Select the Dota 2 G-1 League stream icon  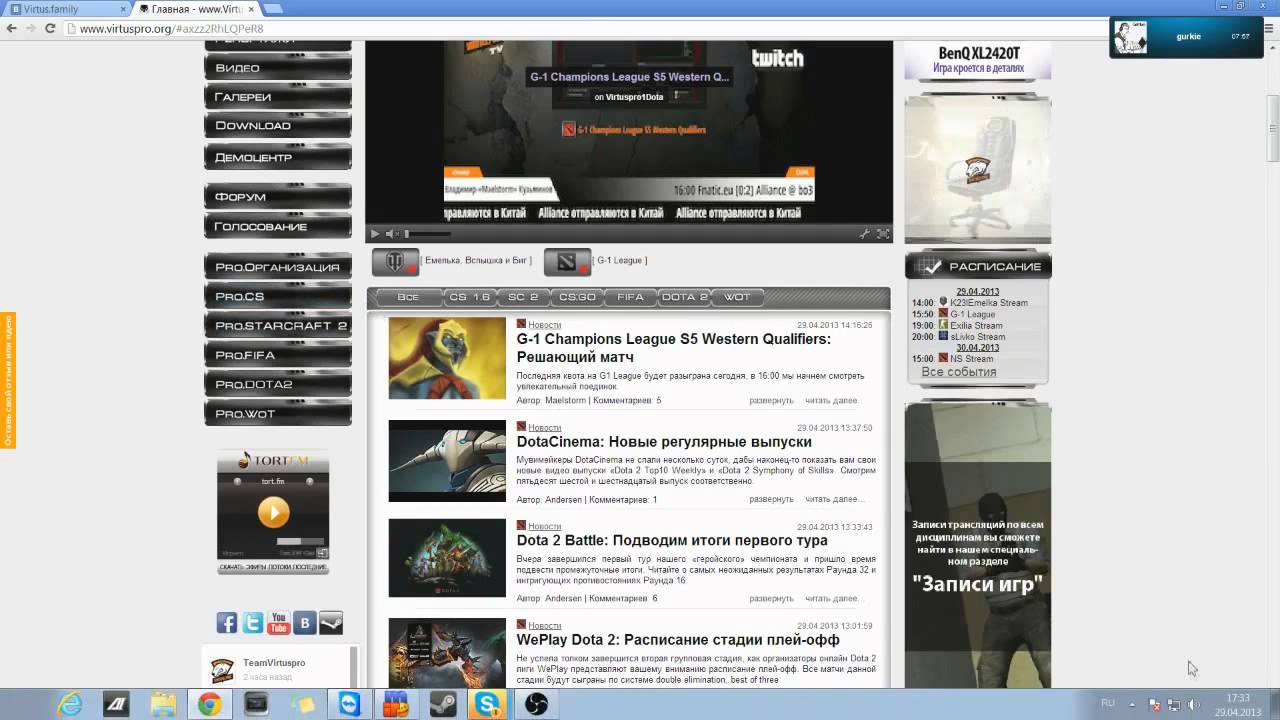pos(568,262)
